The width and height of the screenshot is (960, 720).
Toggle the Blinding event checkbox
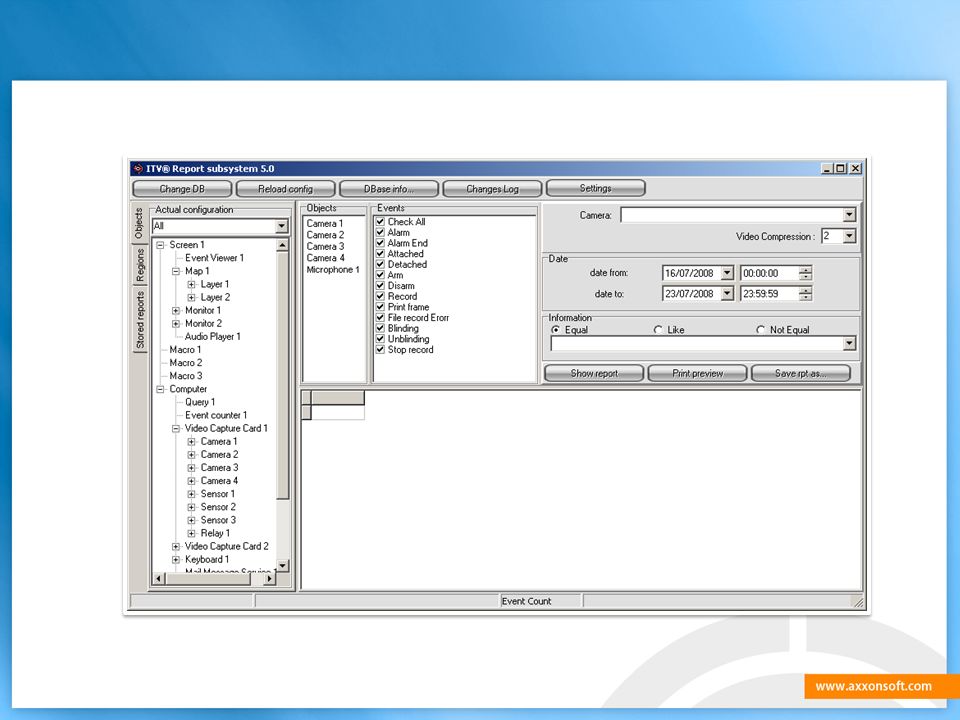[x=380, y=328]
